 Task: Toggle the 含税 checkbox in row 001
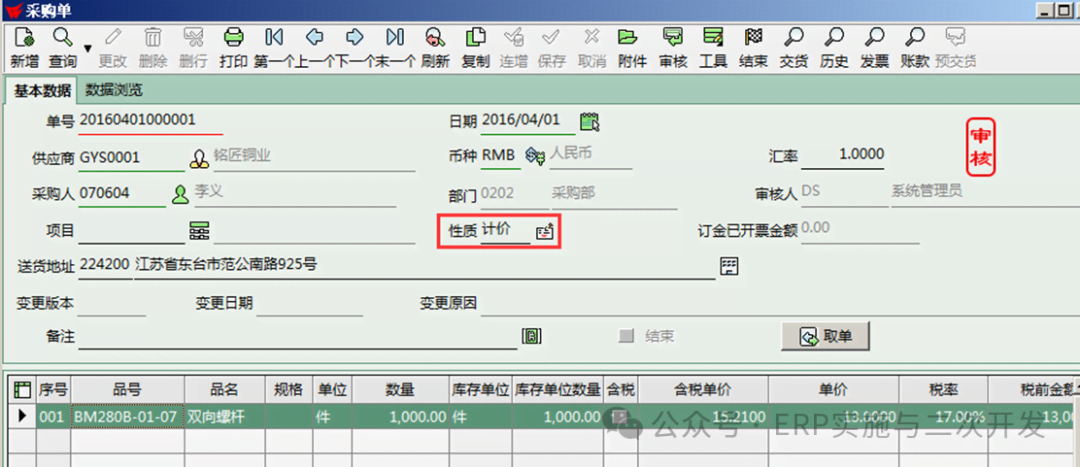coord(620,416)
